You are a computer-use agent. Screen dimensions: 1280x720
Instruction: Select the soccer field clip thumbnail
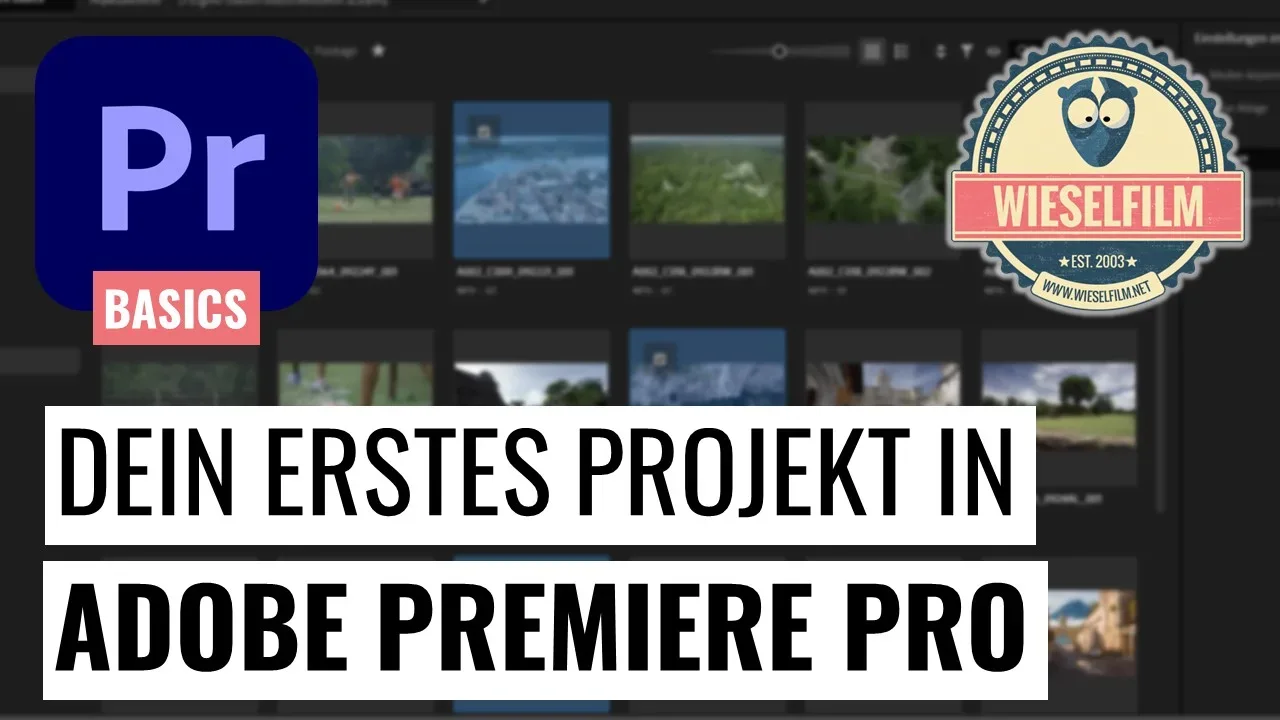coord(375,179)
